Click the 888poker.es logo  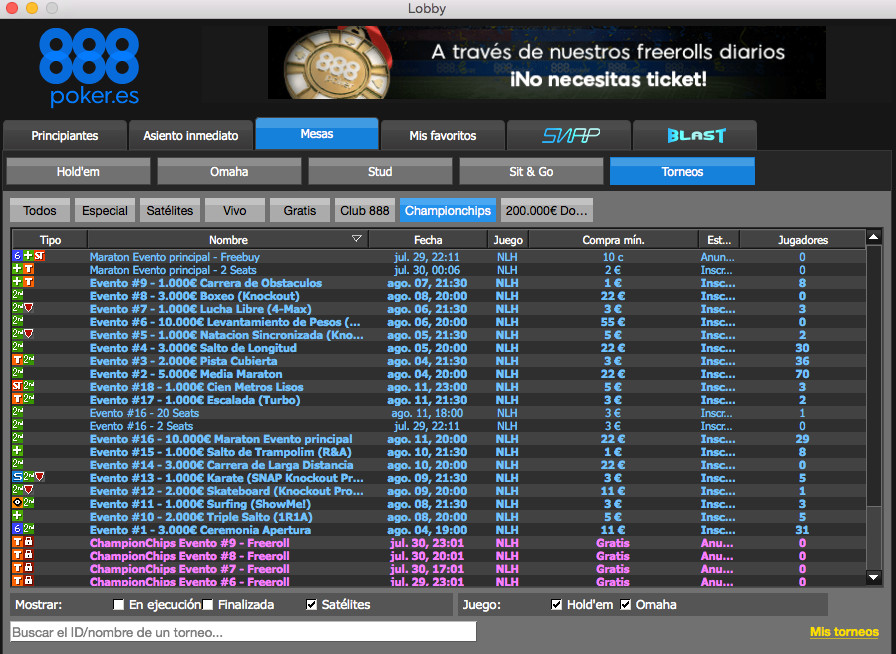pos(89,67)
